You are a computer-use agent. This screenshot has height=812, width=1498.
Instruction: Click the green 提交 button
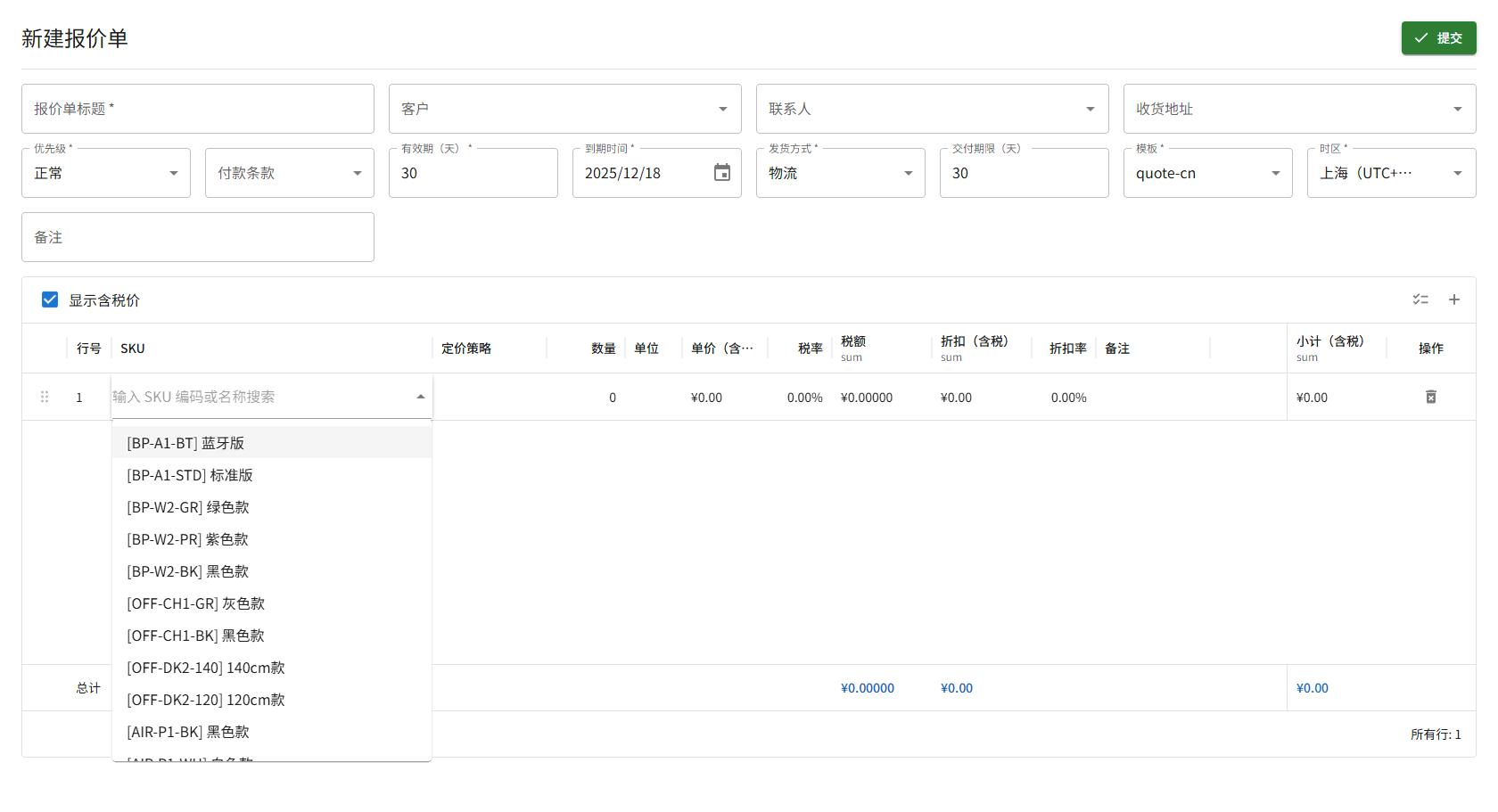pos(1437,38)
